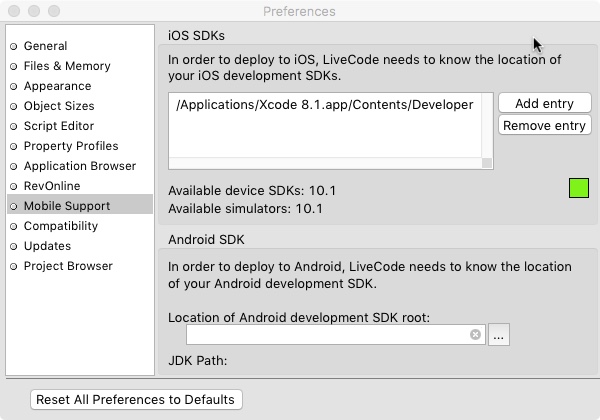Screen dimensions: 600x420
Task: Open Compatibility settings
Action: pyautogui.click(x=61, y=226)
